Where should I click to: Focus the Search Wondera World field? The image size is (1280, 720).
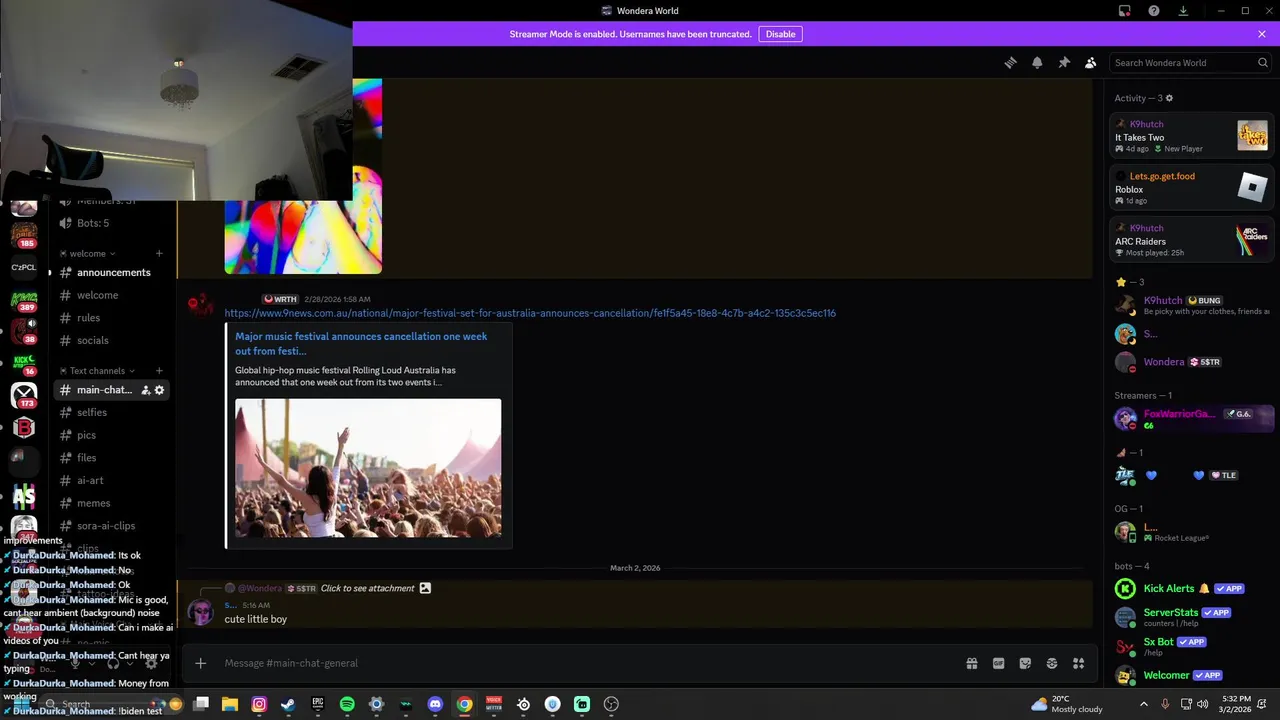[x=1190, y=62]
